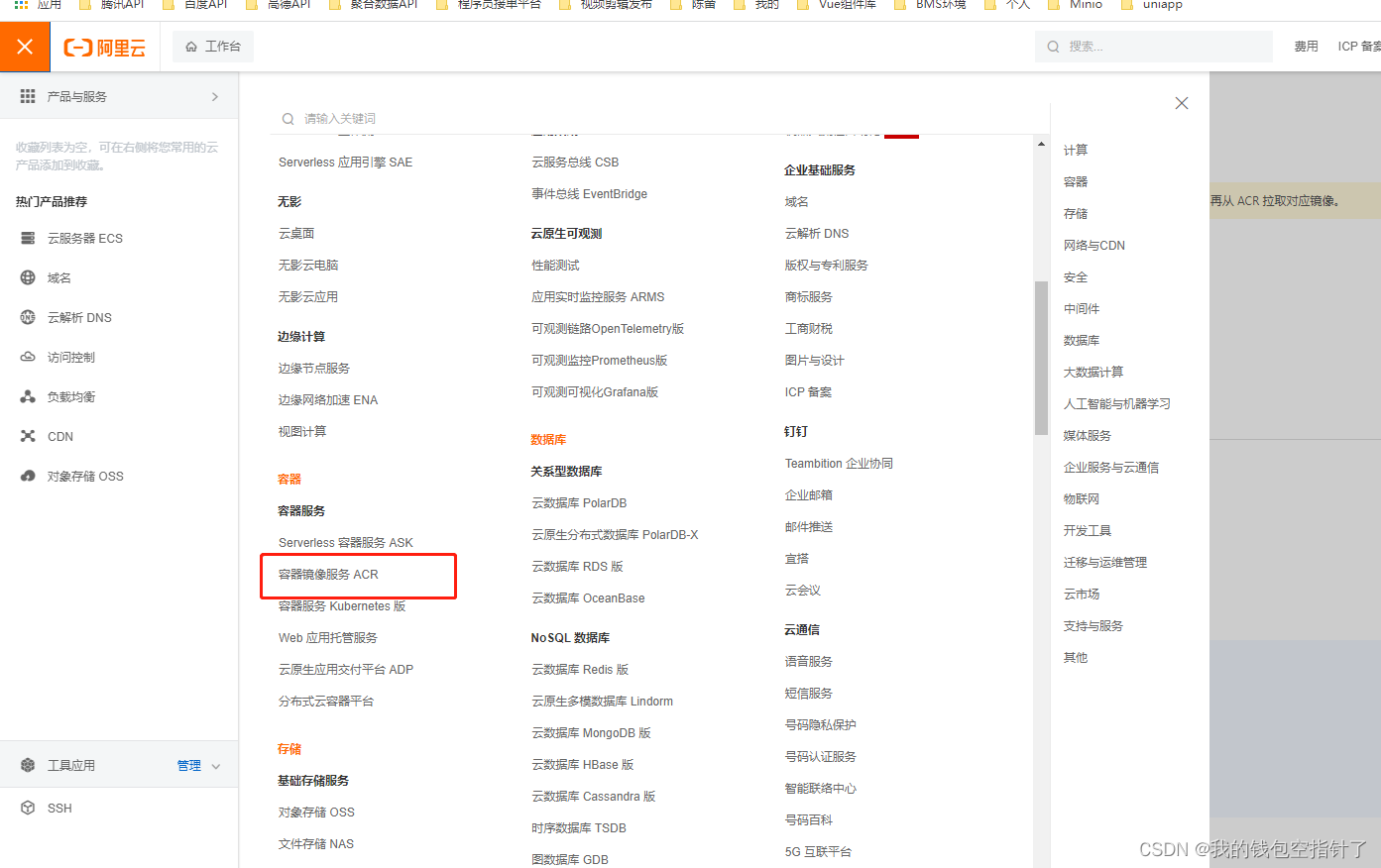This screenshot has width=1381, height=868.
Task: Open 云数据库 OceanBase
Action: point(588,598)
